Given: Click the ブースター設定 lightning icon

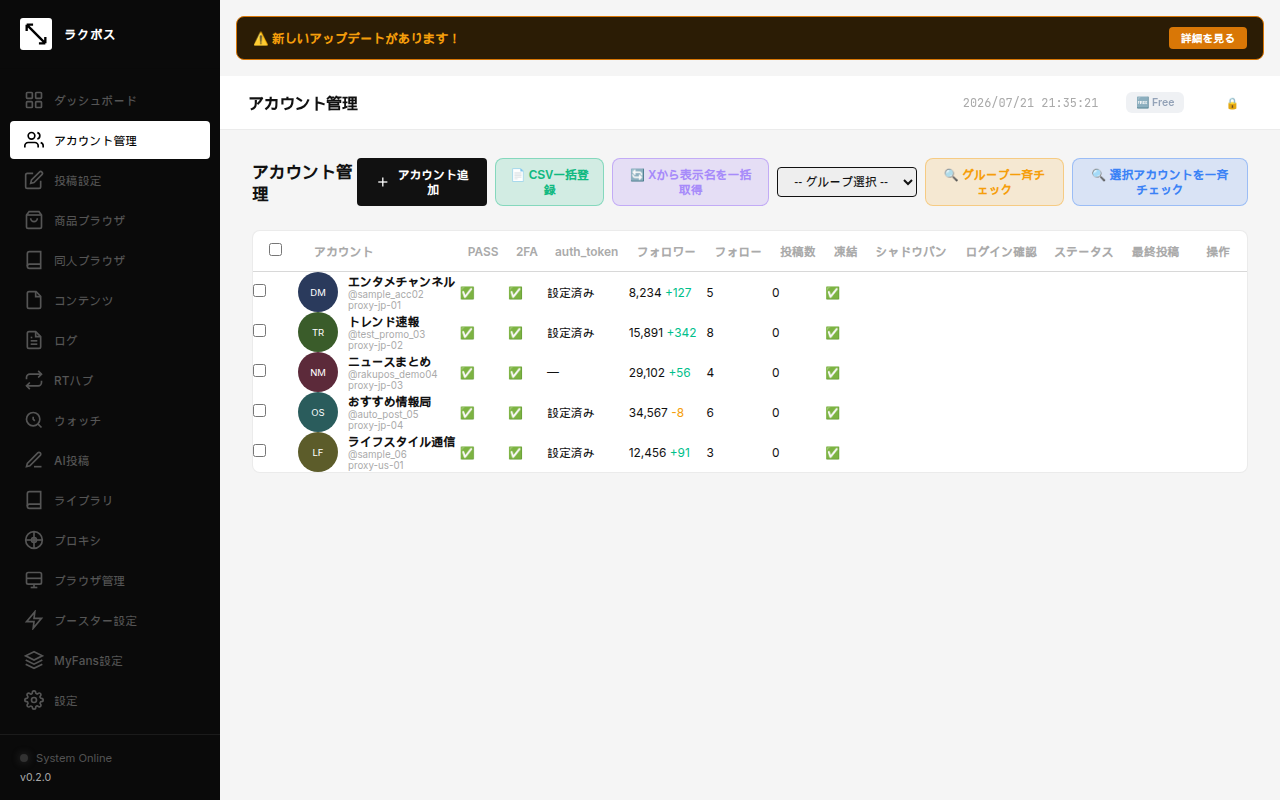Looking at the screenshot, I should [34, 620].
